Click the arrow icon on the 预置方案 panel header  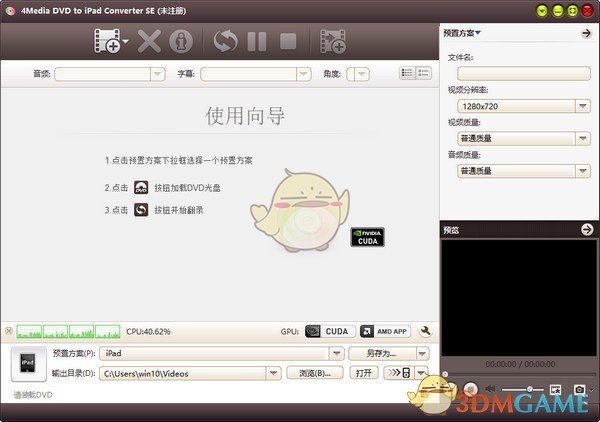586,33
